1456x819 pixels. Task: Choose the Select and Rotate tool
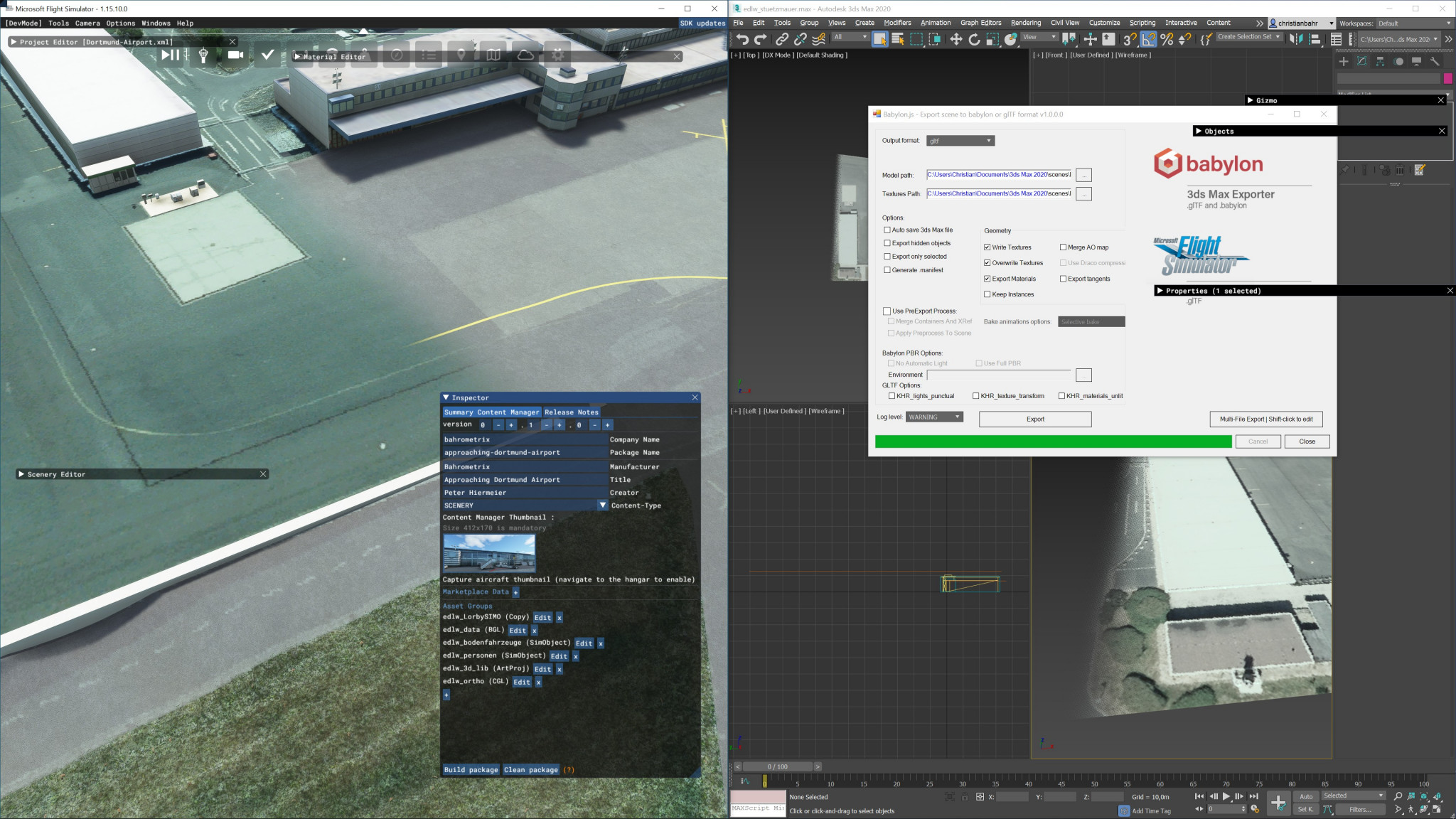975,39
